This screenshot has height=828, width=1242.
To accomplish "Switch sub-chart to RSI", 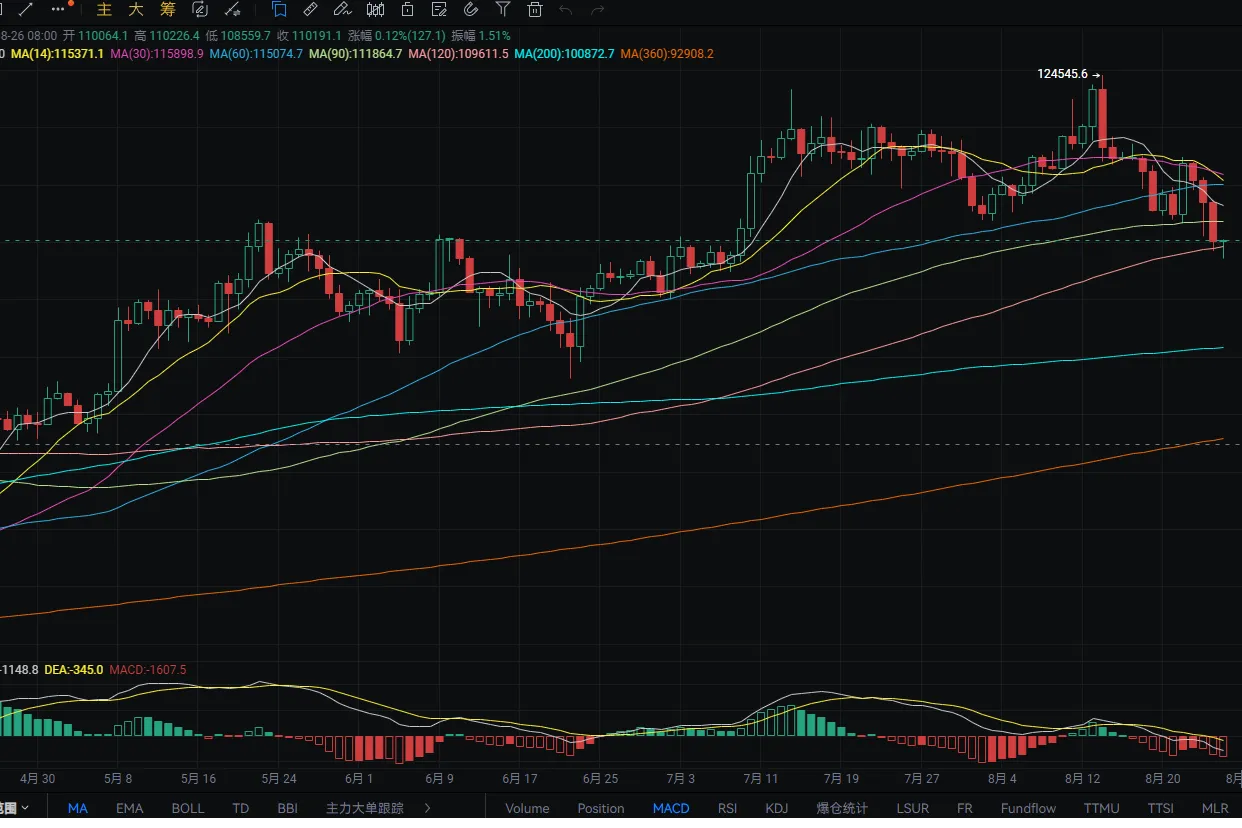I will (727, 808).
